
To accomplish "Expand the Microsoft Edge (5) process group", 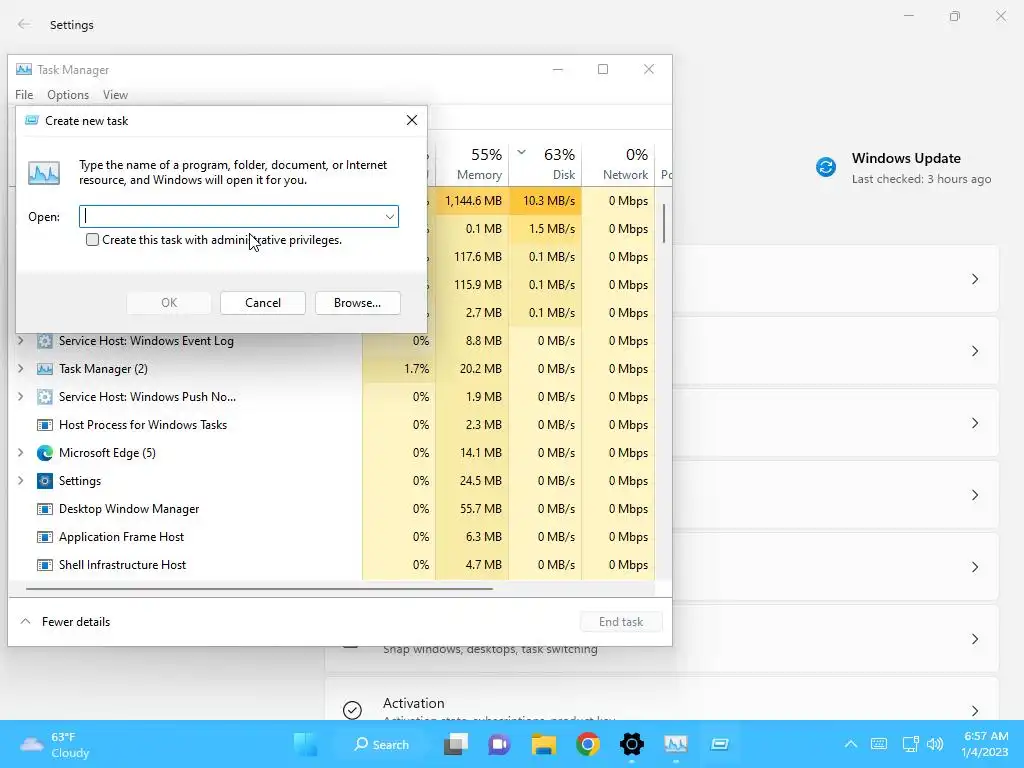I will [20, 453].
